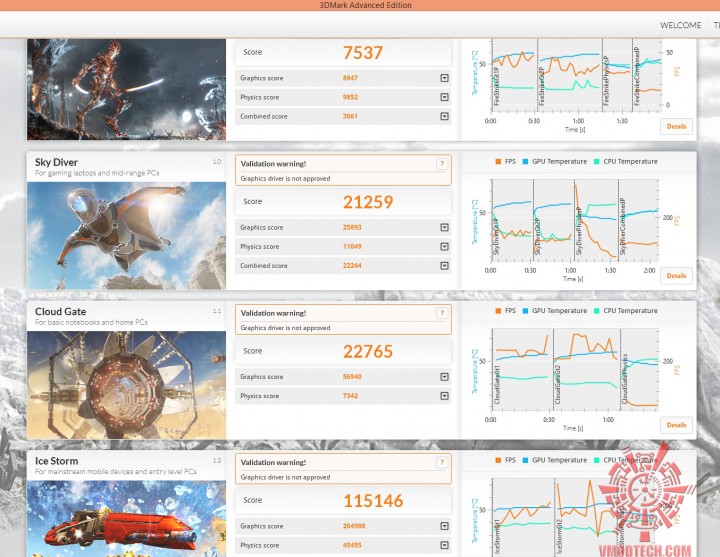This screenshot has height=557, width=720.
Task: Open Details for Sky Diver chart
Action: (x=676, y=276)
